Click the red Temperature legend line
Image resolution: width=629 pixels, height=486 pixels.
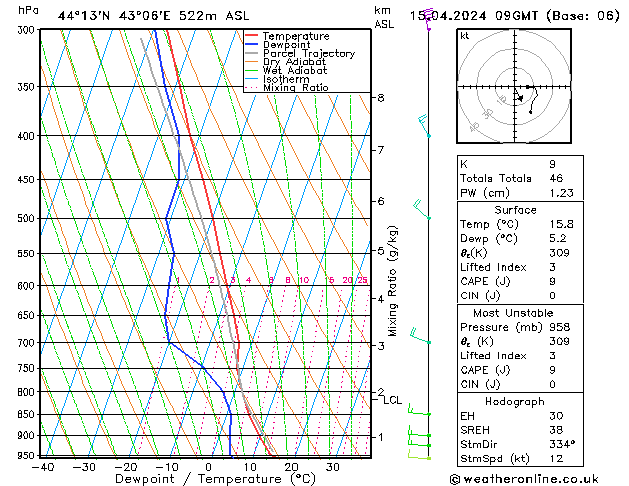coord(253,36)
